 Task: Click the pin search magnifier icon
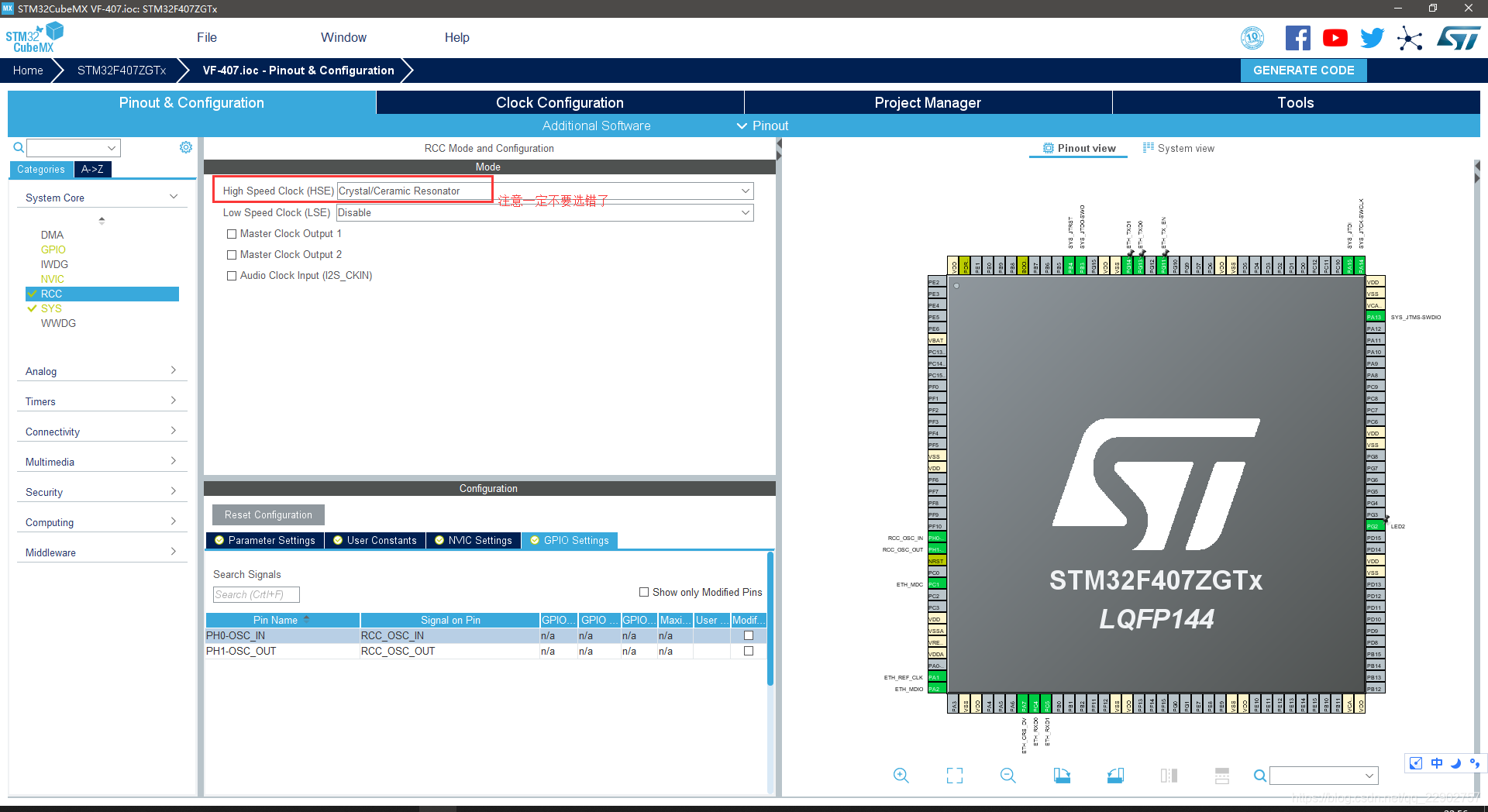pos(1260,776)
